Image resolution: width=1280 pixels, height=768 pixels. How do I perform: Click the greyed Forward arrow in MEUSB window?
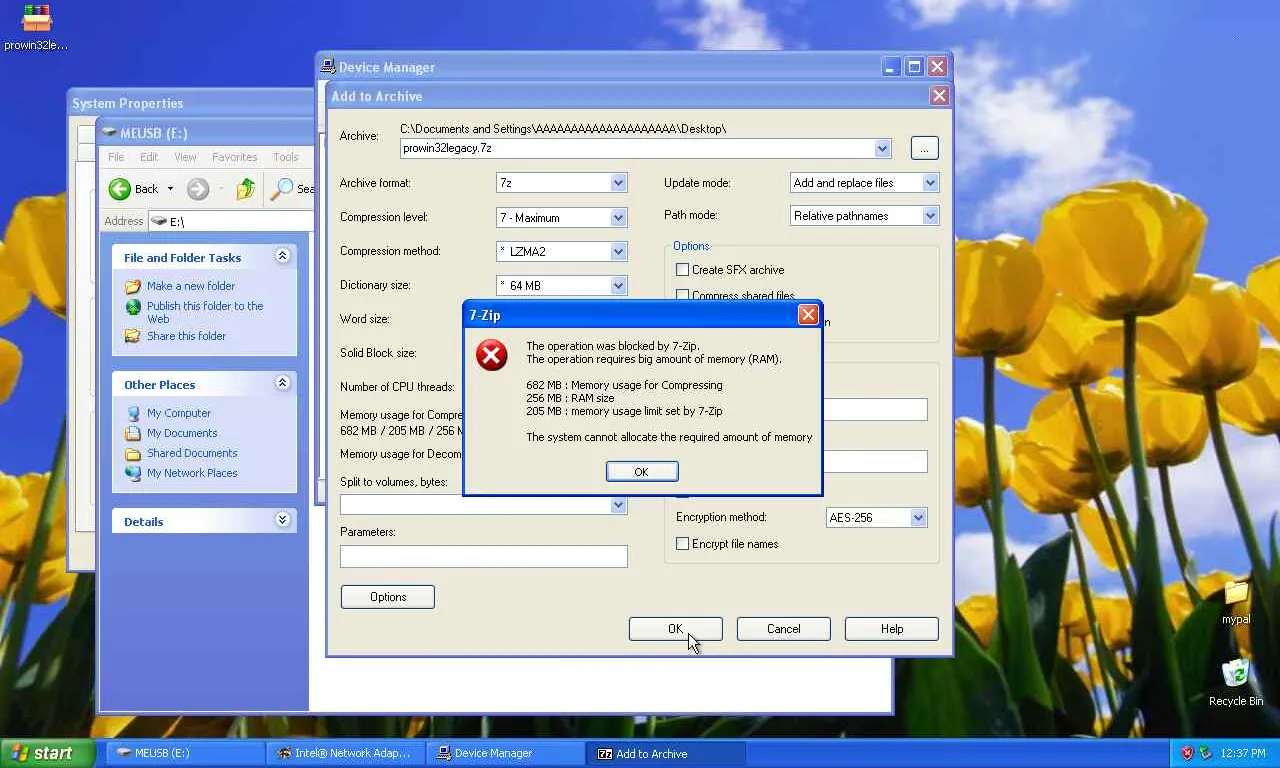(x=198, y=189)
